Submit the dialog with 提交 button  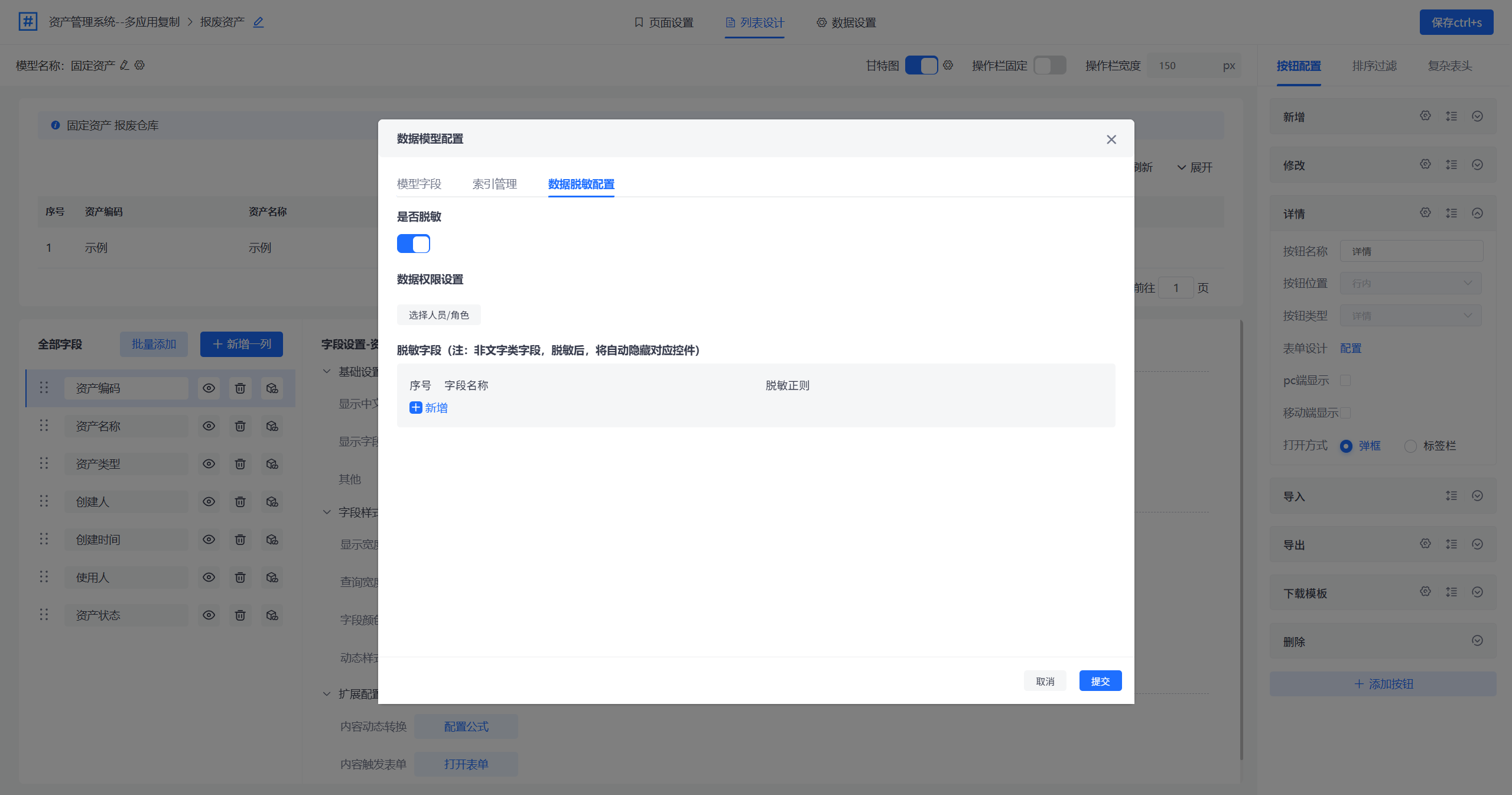click(1100, 681)
